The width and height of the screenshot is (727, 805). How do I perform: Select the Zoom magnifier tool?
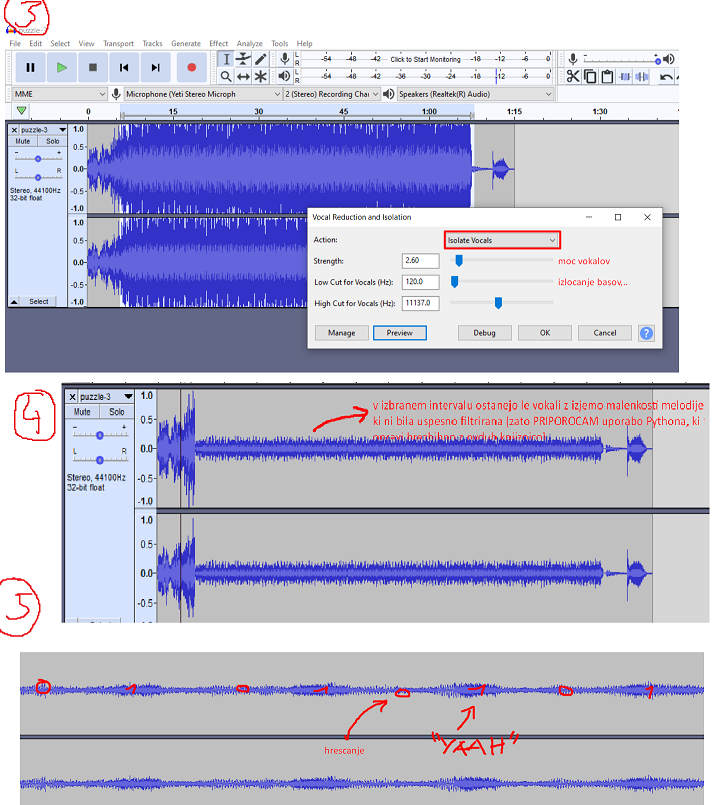pos(226,76)
